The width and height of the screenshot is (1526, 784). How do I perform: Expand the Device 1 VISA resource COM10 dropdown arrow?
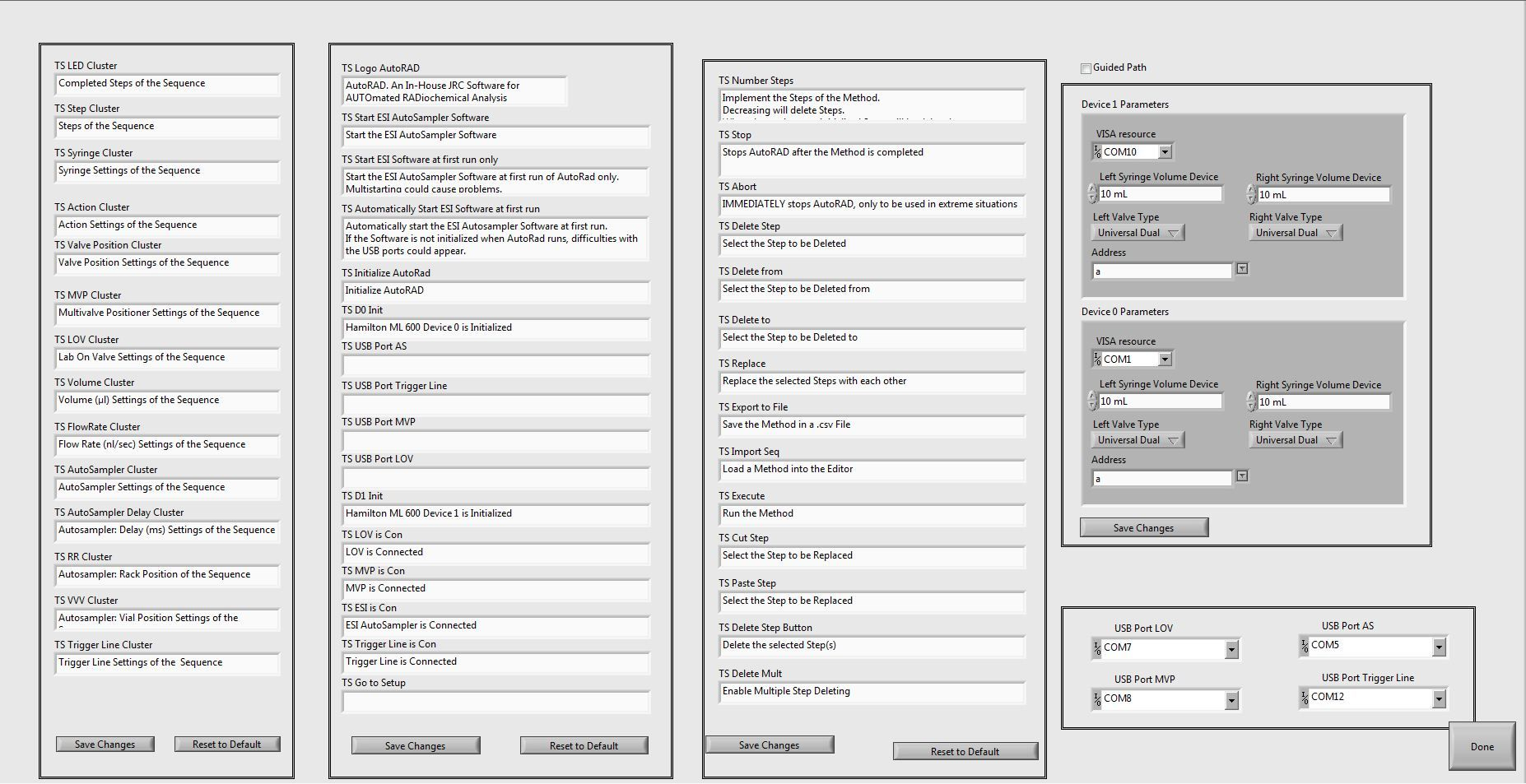pos(1165,152)
